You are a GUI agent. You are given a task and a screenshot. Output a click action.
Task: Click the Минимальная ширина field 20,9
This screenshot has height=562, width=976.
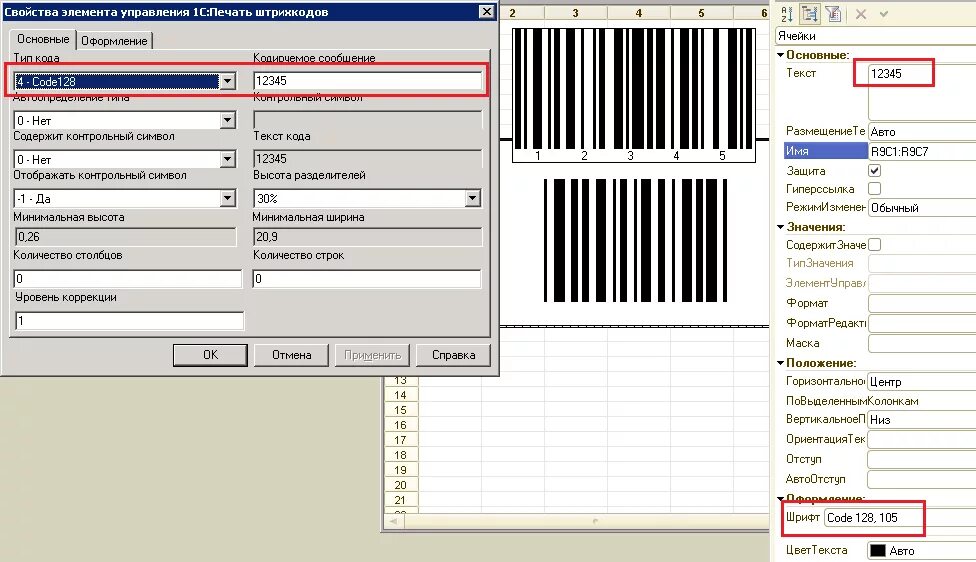coord(367,237)
